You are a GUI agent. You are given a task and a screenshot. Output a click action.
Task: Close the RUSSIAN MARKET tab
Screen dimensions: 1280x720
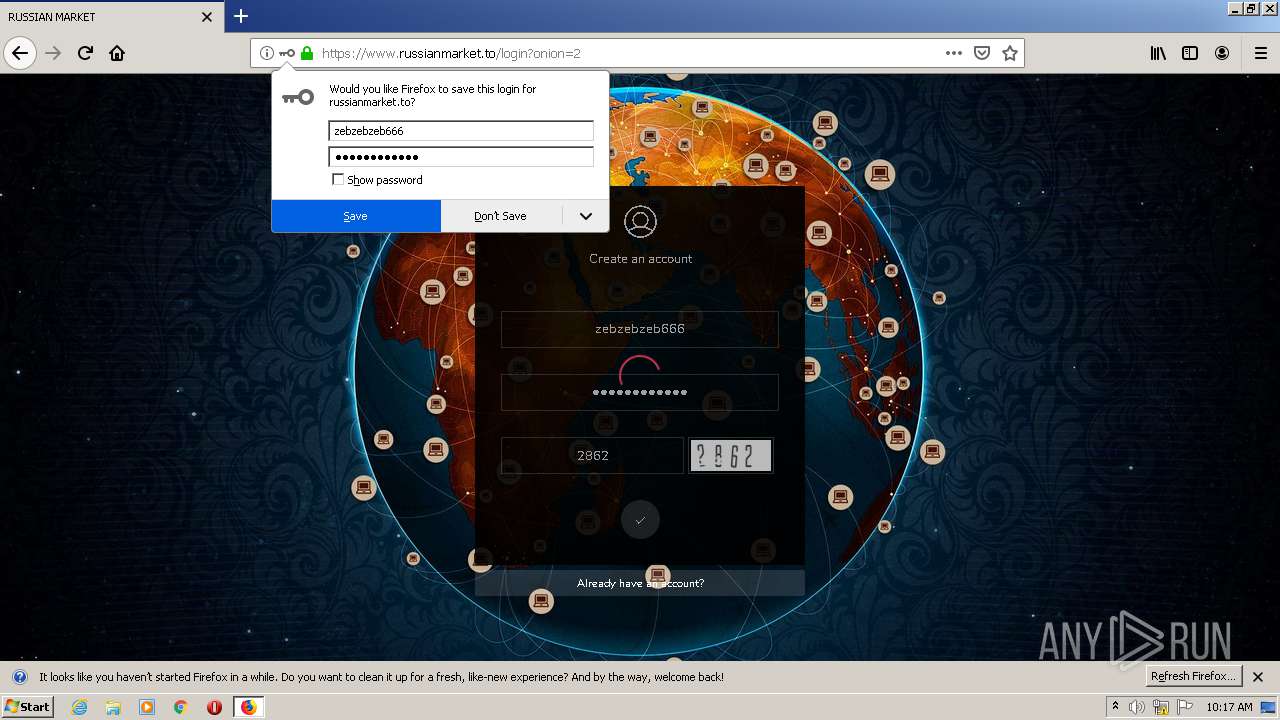click(207, 17)
